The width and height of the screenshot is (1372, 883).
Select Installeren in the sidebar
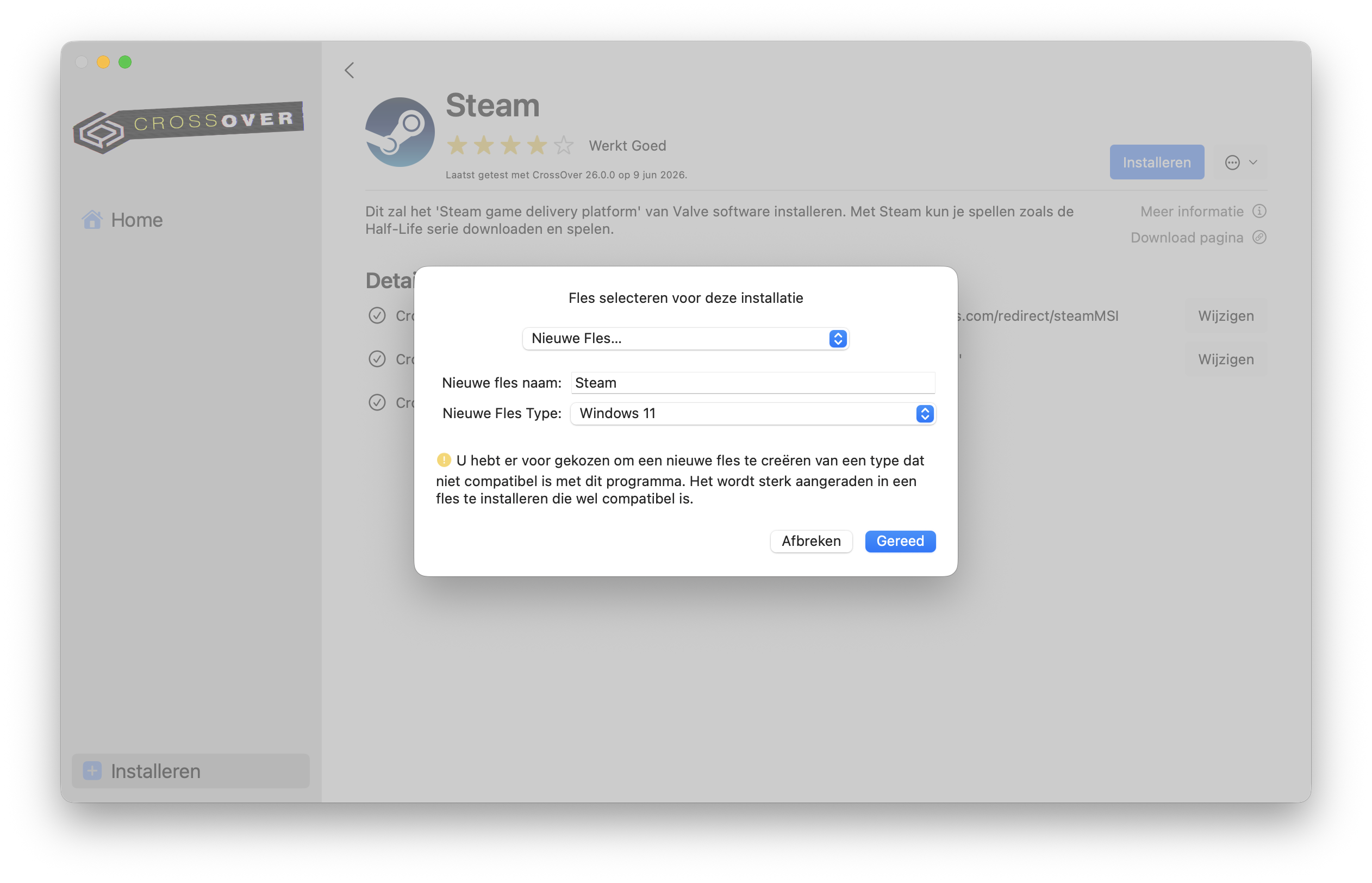(x=190, y=770)
